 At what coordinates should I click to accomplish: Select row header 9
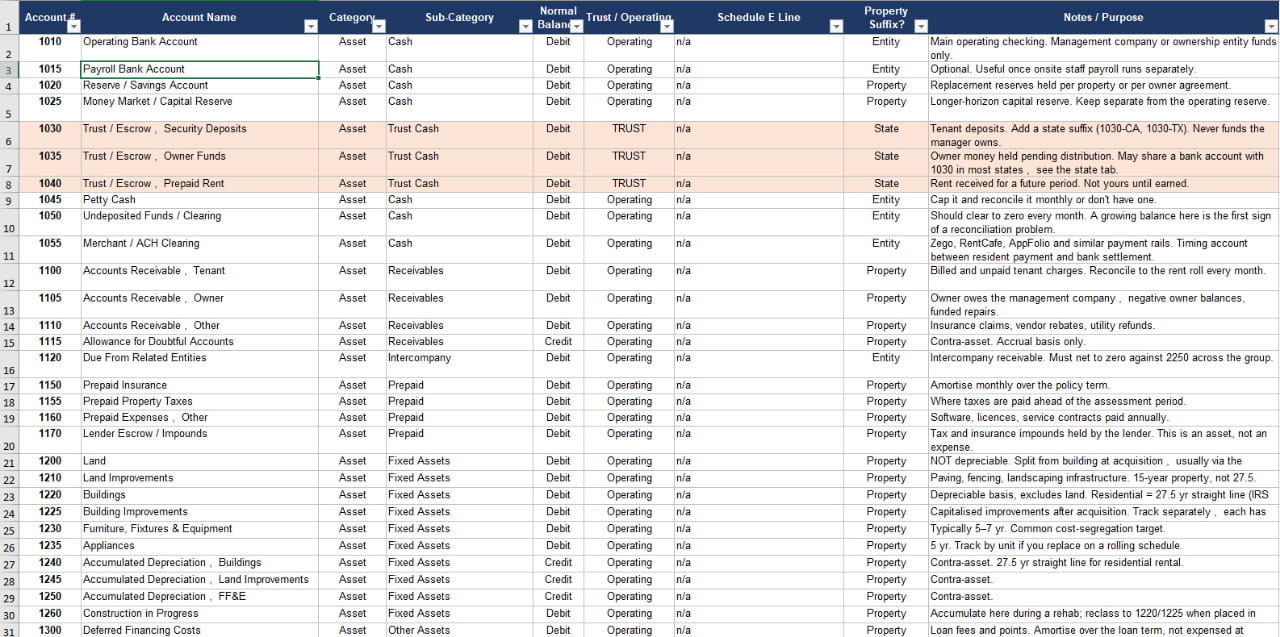pos(9,200)
